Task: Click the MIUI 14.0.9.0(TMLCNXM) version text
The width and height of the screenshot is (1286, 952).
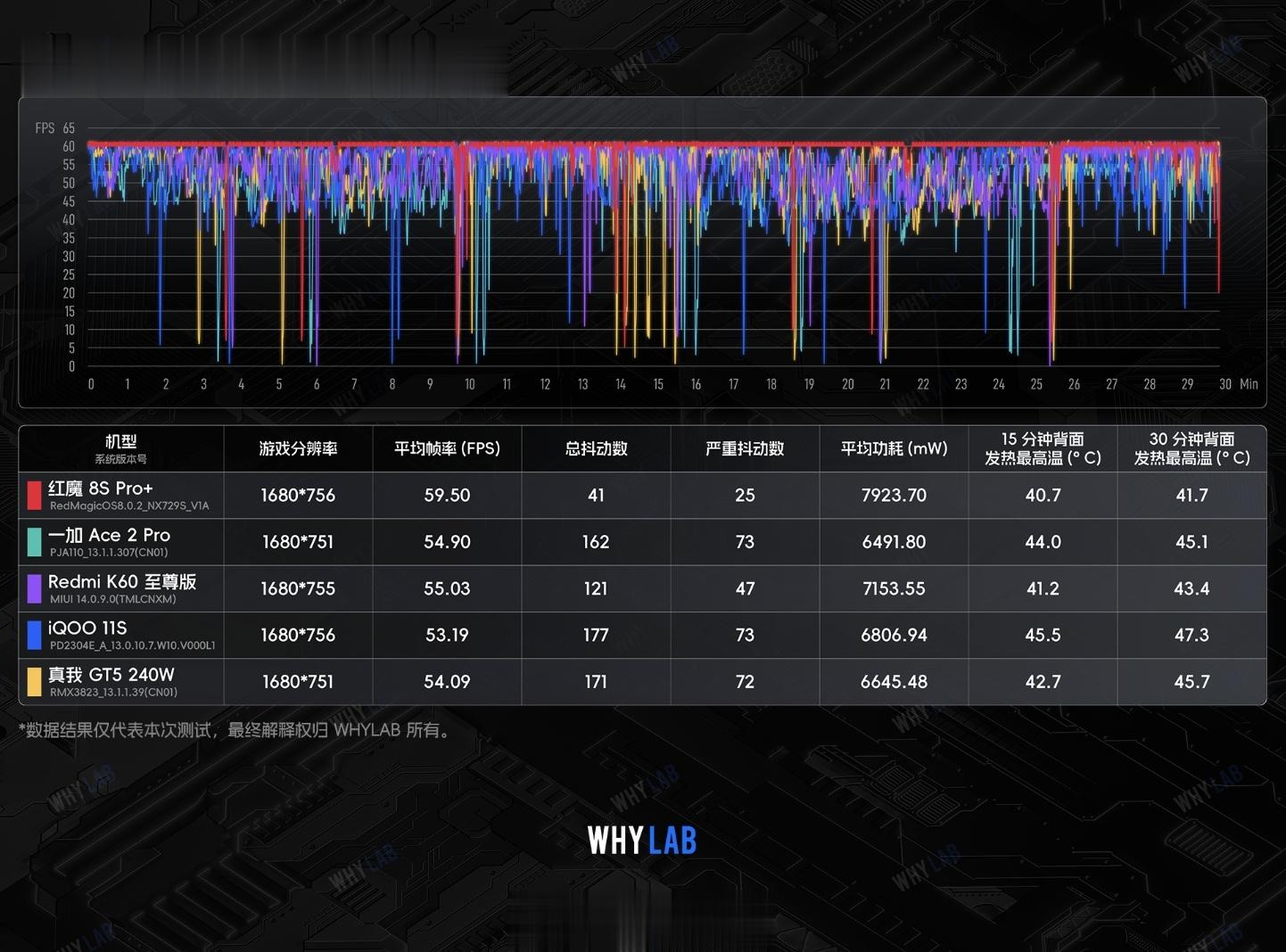Action: pos(113,599)
